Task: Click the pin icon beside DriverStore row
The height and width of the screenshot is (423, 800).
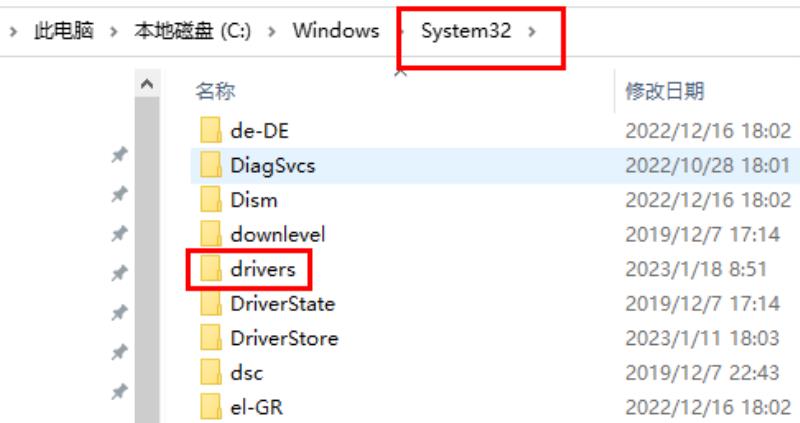Action: click(x=119, y=352)
